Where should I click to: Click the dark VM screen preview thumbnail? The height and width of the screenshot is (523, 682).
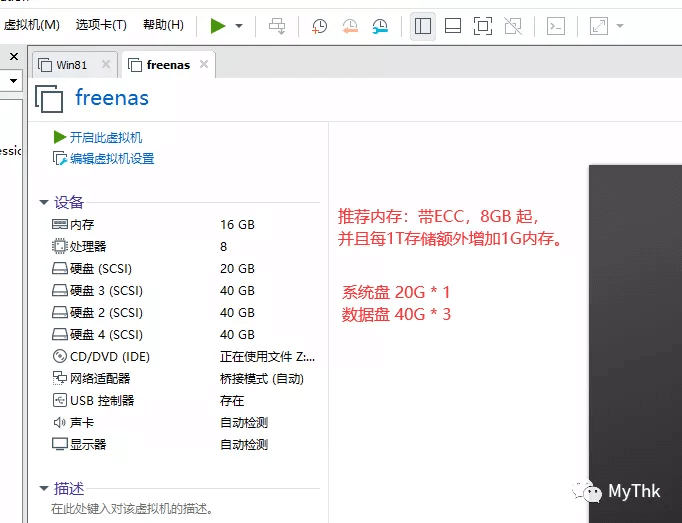[x=635, y=344]
